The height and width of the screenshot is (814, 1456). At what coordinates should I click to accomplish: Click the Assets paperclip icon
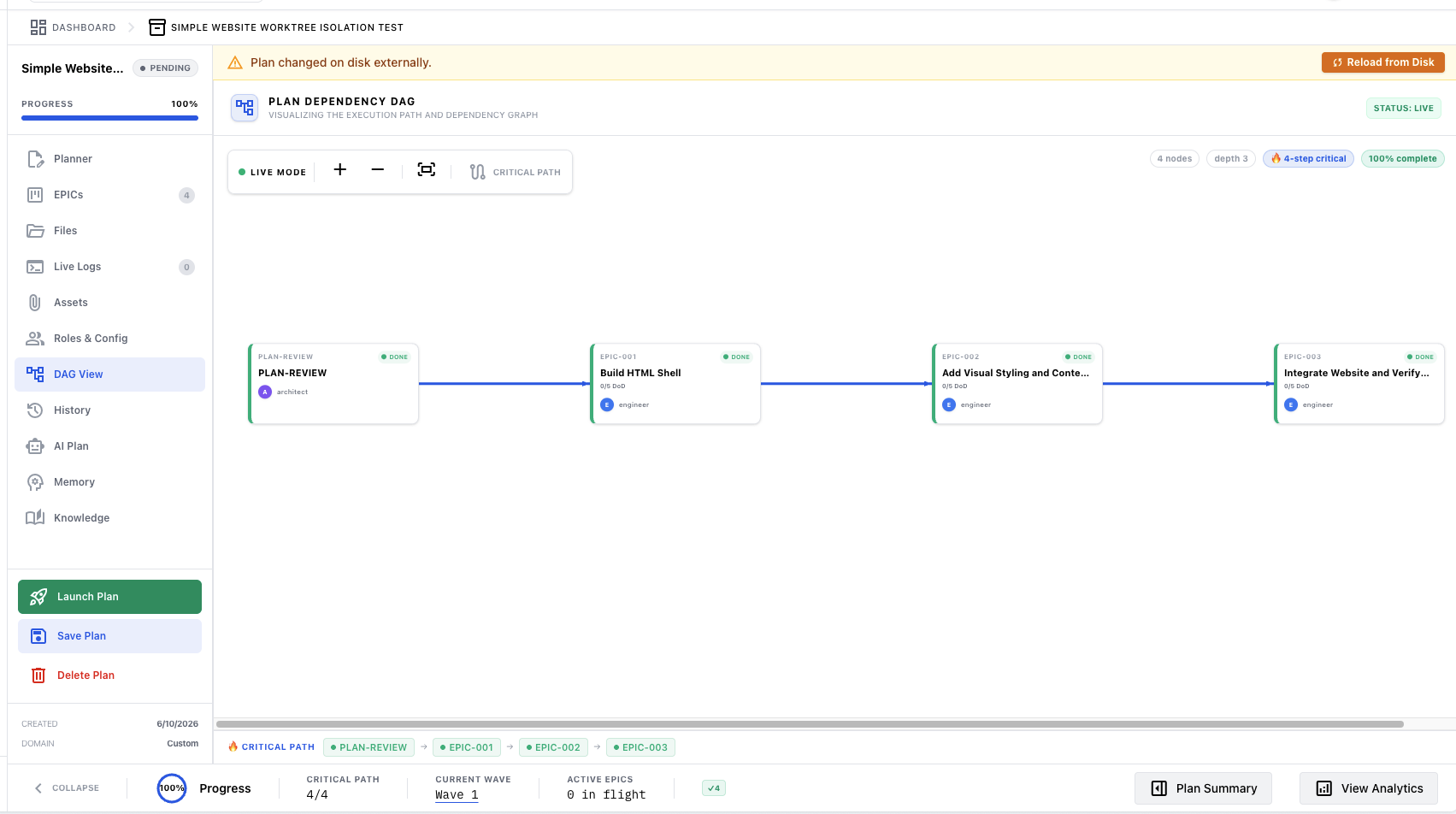[35, 303]
